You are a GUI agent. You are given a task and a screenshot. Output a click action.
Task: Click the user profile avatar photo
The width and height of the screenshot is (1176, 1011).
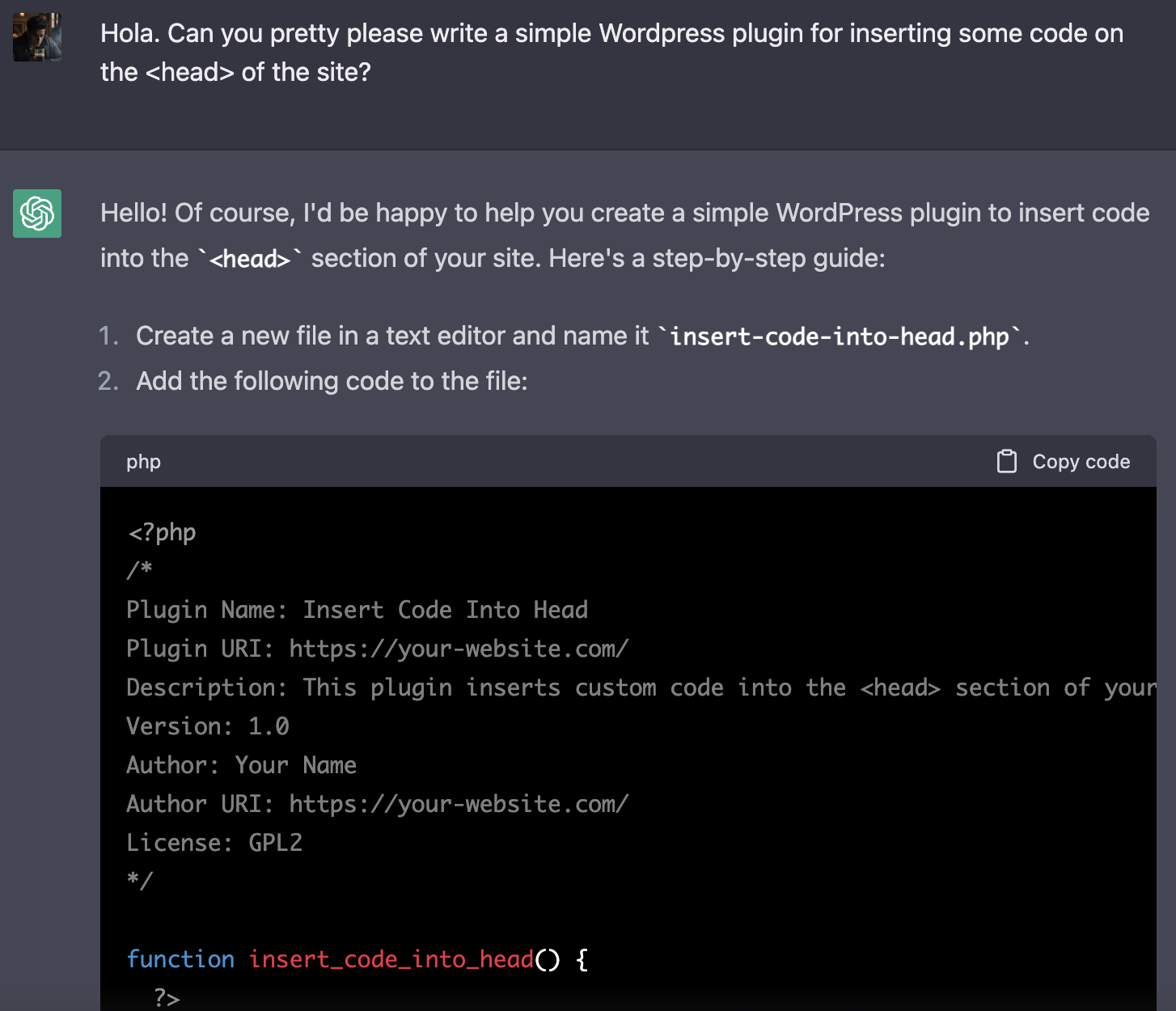[37, 37]
